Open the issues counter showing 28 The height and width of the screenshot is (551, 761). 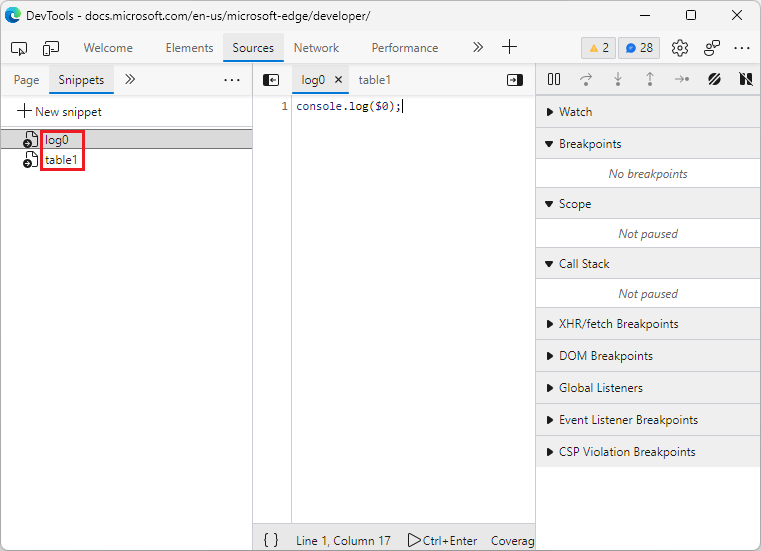(639, 48)
